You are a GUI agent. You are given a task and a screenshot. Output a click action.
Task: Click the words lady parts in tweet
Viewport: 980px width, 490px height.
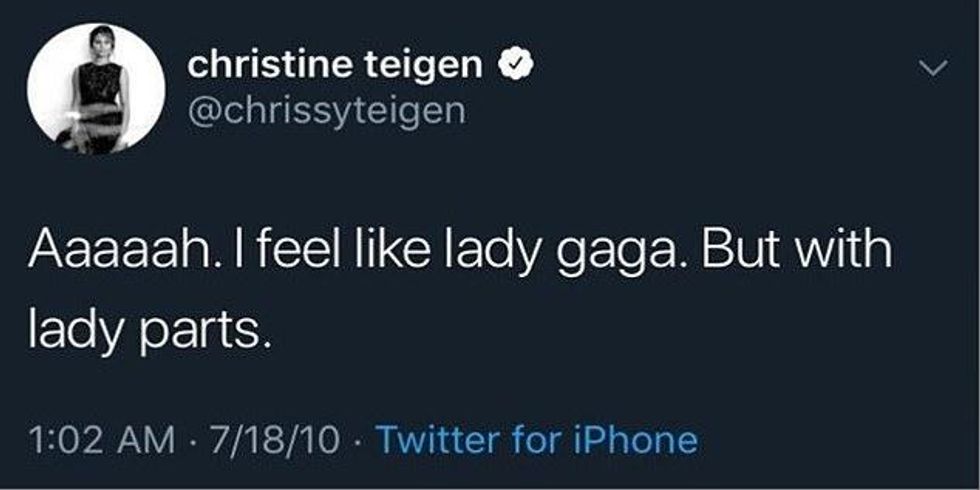coord(149,330)
